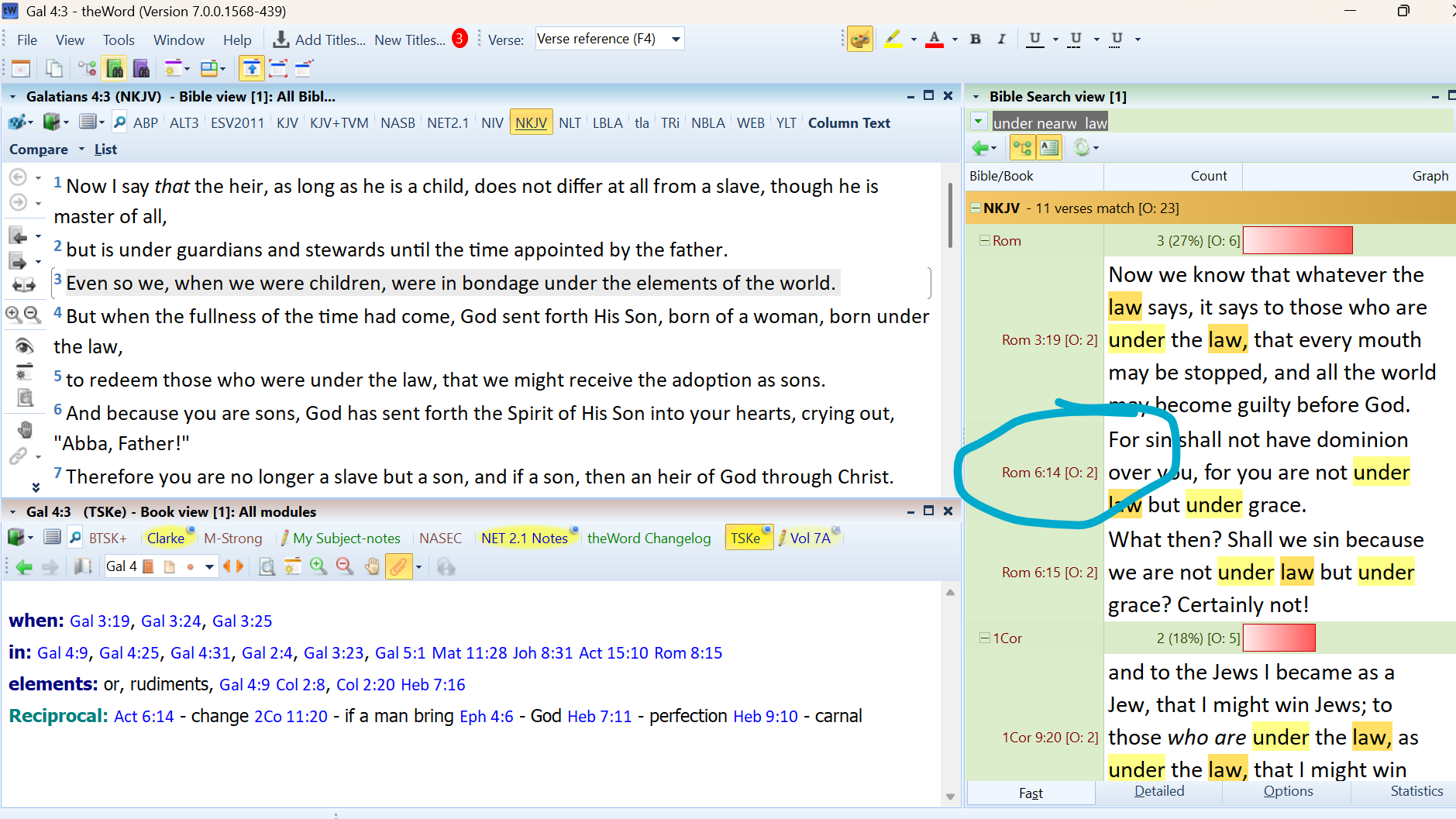This screenshot has width=1456, height=819.
Task: Toggle the green Bible search binoculars icon
Action: [x=115, y=69]
